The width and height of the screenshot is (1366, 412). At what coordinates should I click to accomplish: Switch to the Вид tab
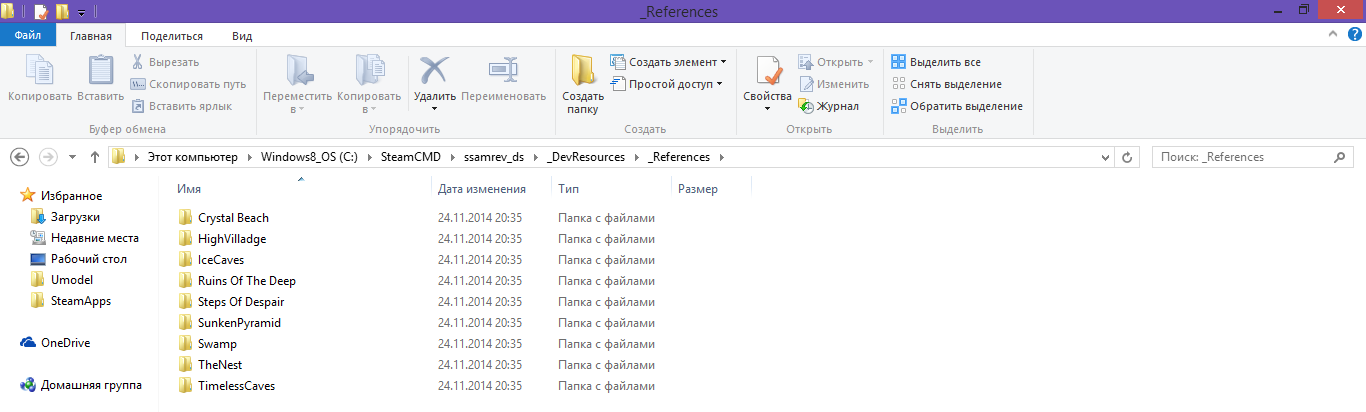pos(242,36)
